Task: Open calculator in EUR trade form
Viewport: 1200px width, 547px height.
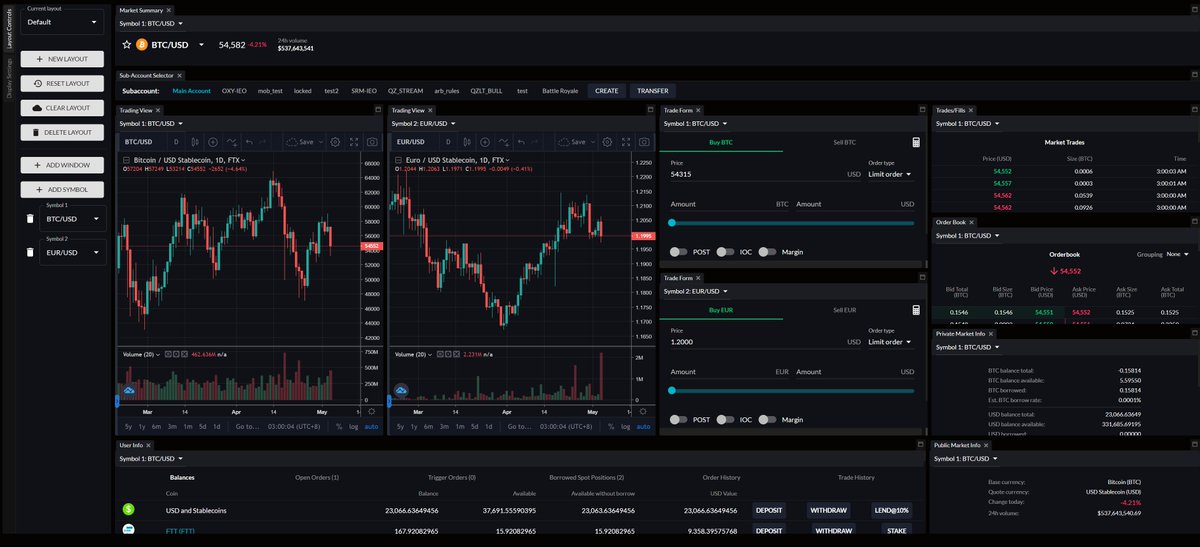Action: (916, 310)
